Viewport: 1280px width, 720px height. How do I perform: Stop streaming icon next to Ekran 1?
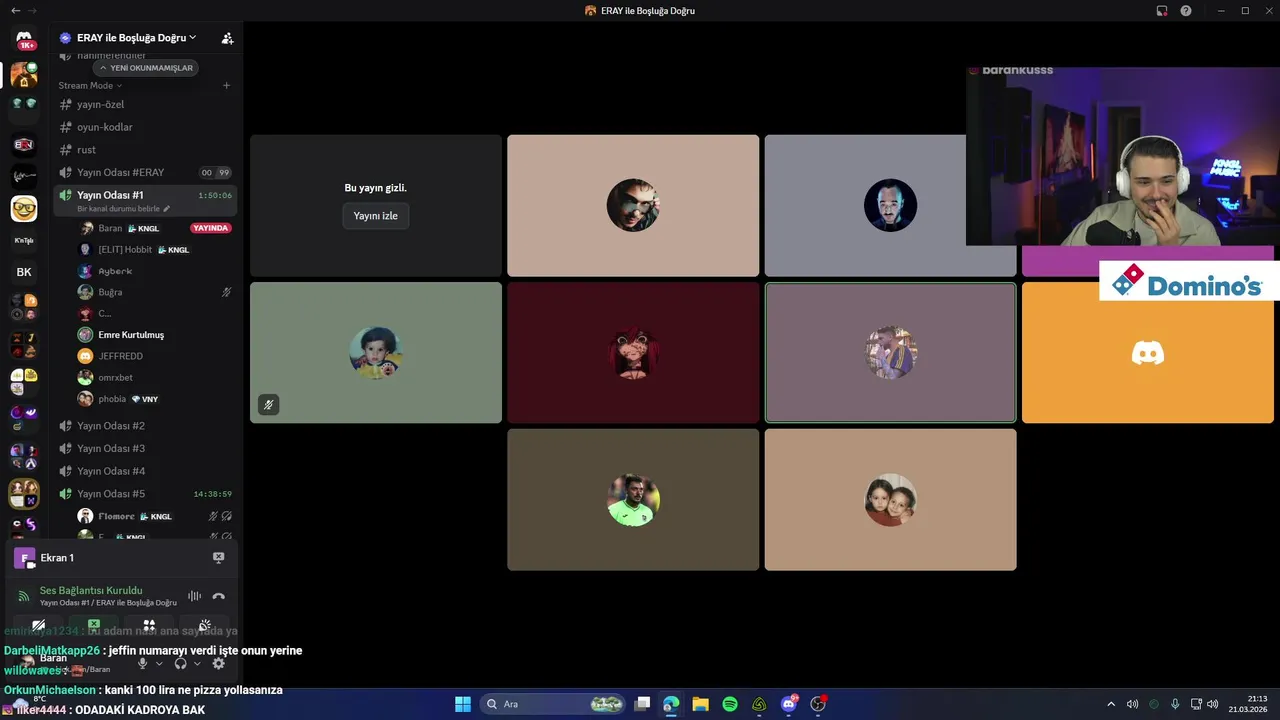[218, 558]
